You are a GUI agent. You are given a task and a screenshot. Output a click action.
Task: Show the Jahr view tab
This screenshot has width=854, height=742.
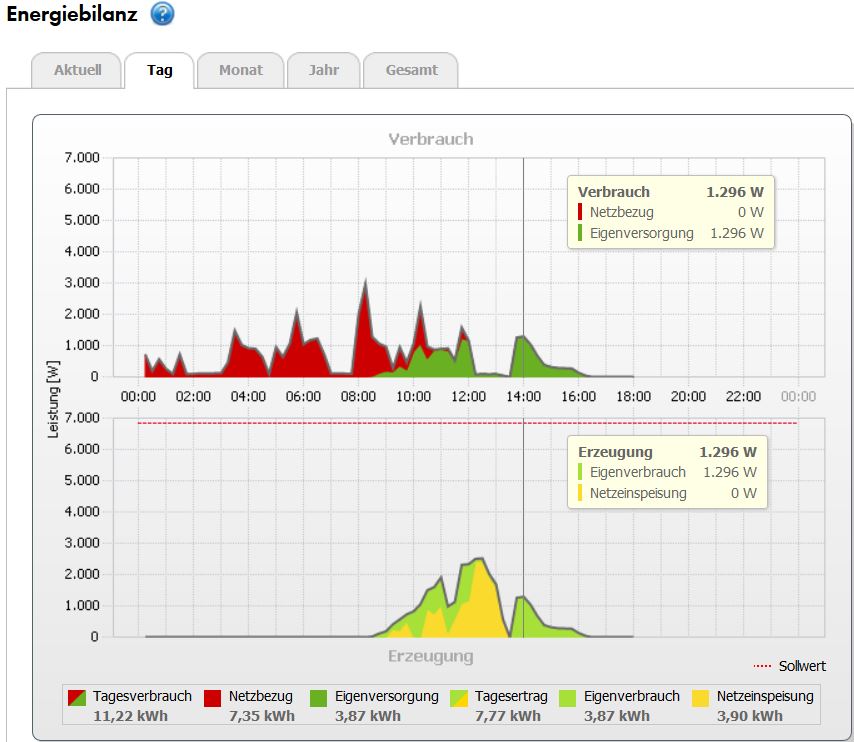(x=323, y=71)
